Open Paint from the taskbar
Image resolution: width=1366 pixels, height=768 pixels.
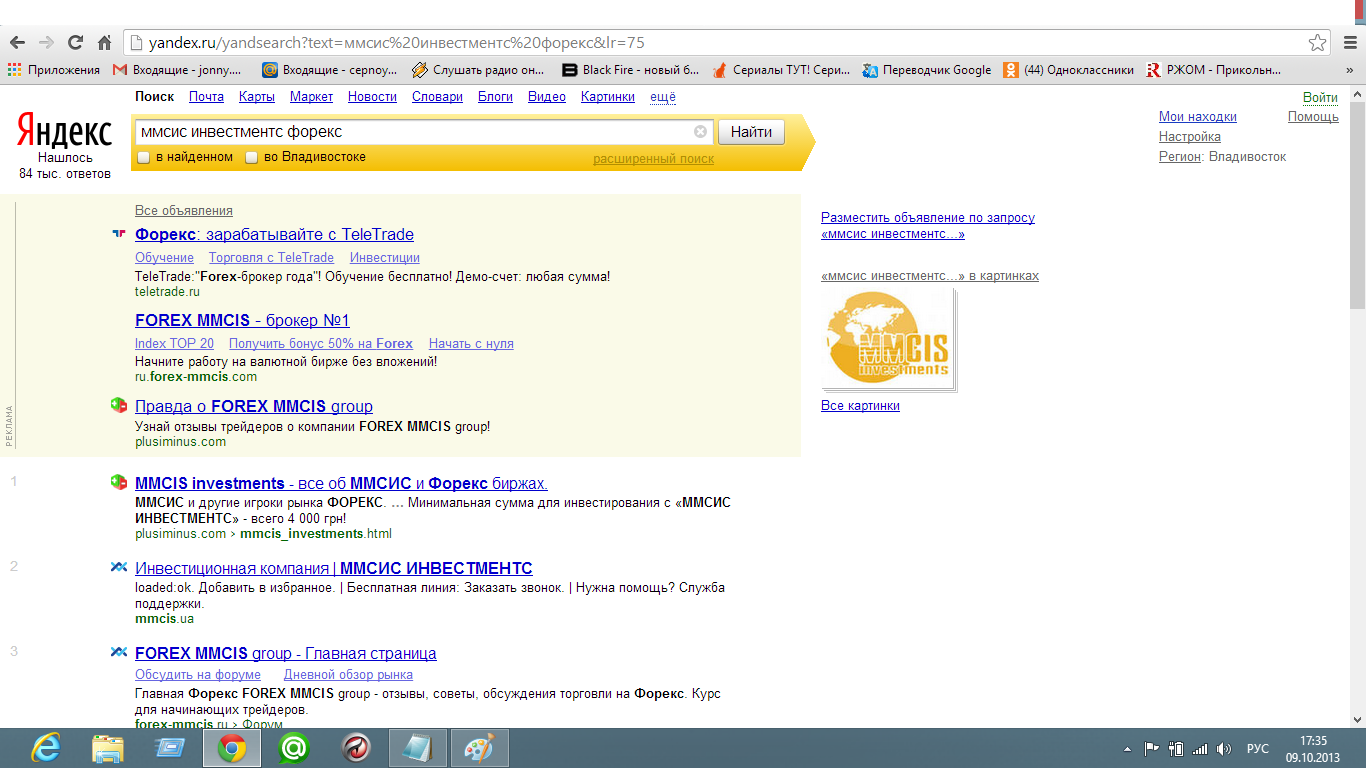coord(480,748)
